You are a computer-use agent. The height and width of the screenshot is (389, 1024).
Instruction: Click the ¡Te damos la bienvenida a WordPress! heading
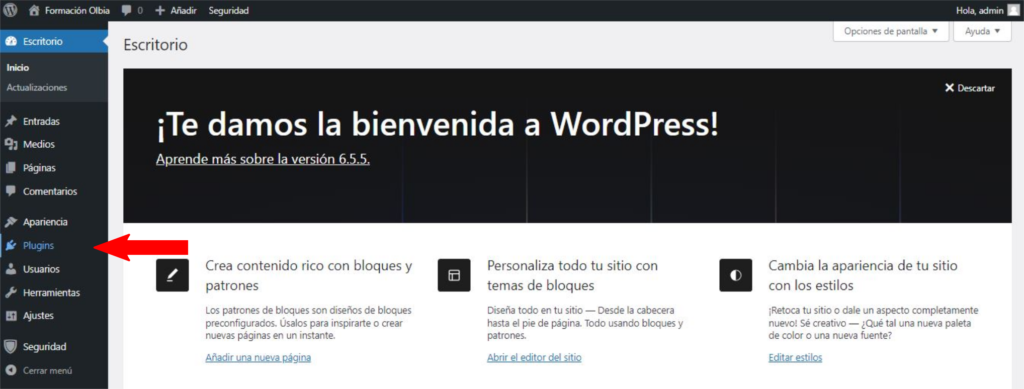(x=437, y=125)
